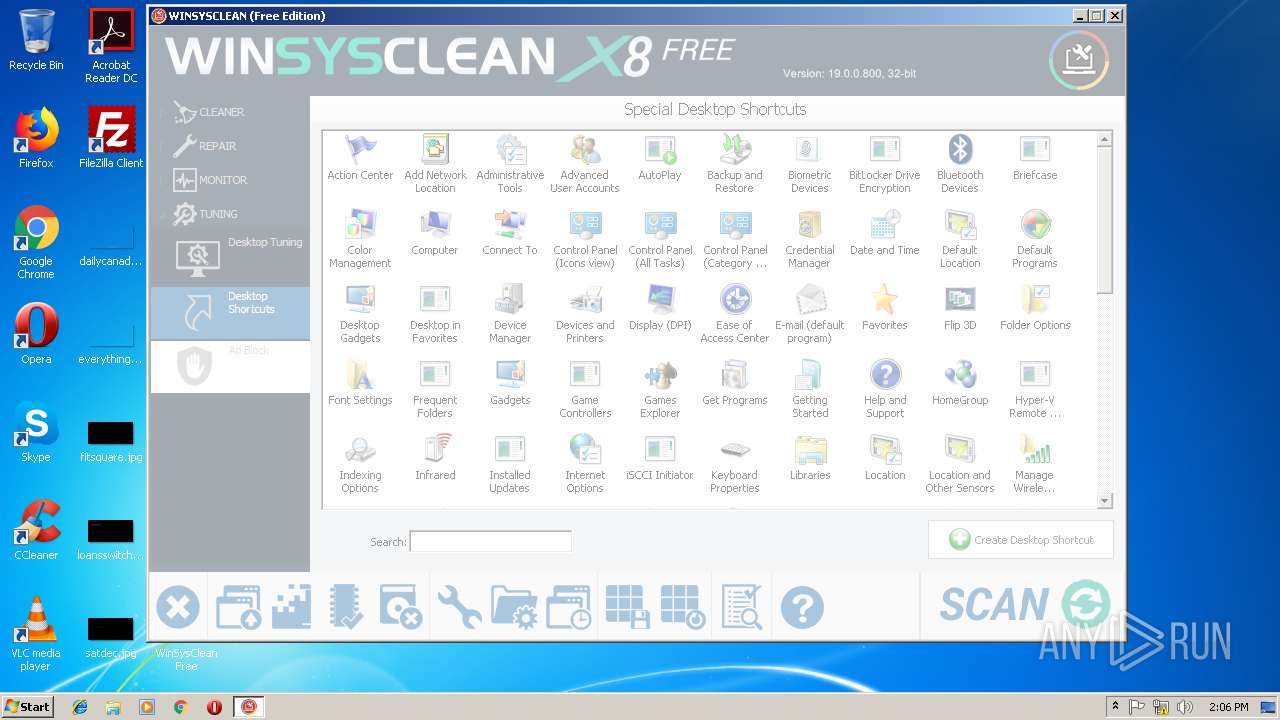Click the window-with-clock scheduler toolbar icon
The image size is (1280, 720).
pos(570,607)
